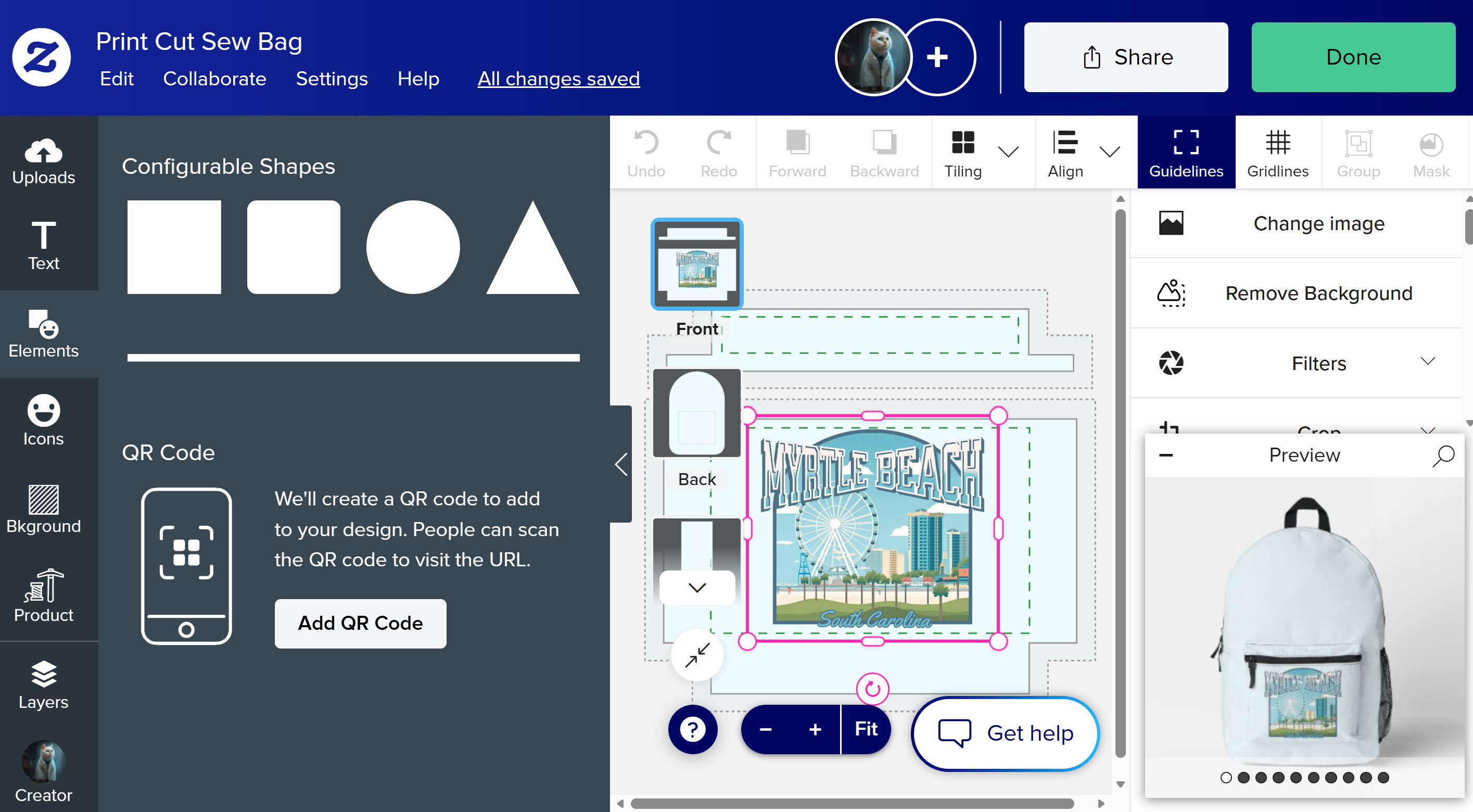Click the collapse arrows icon on canvas

pyautogui.click(x=697, y=655)
